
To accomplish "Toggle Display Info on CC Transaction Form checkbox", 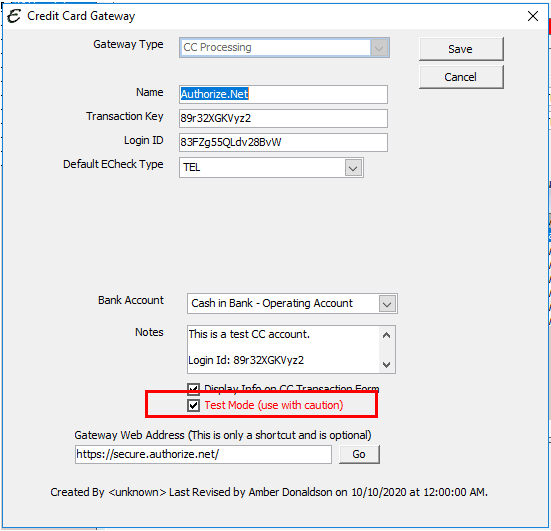I will coord(194,389).
